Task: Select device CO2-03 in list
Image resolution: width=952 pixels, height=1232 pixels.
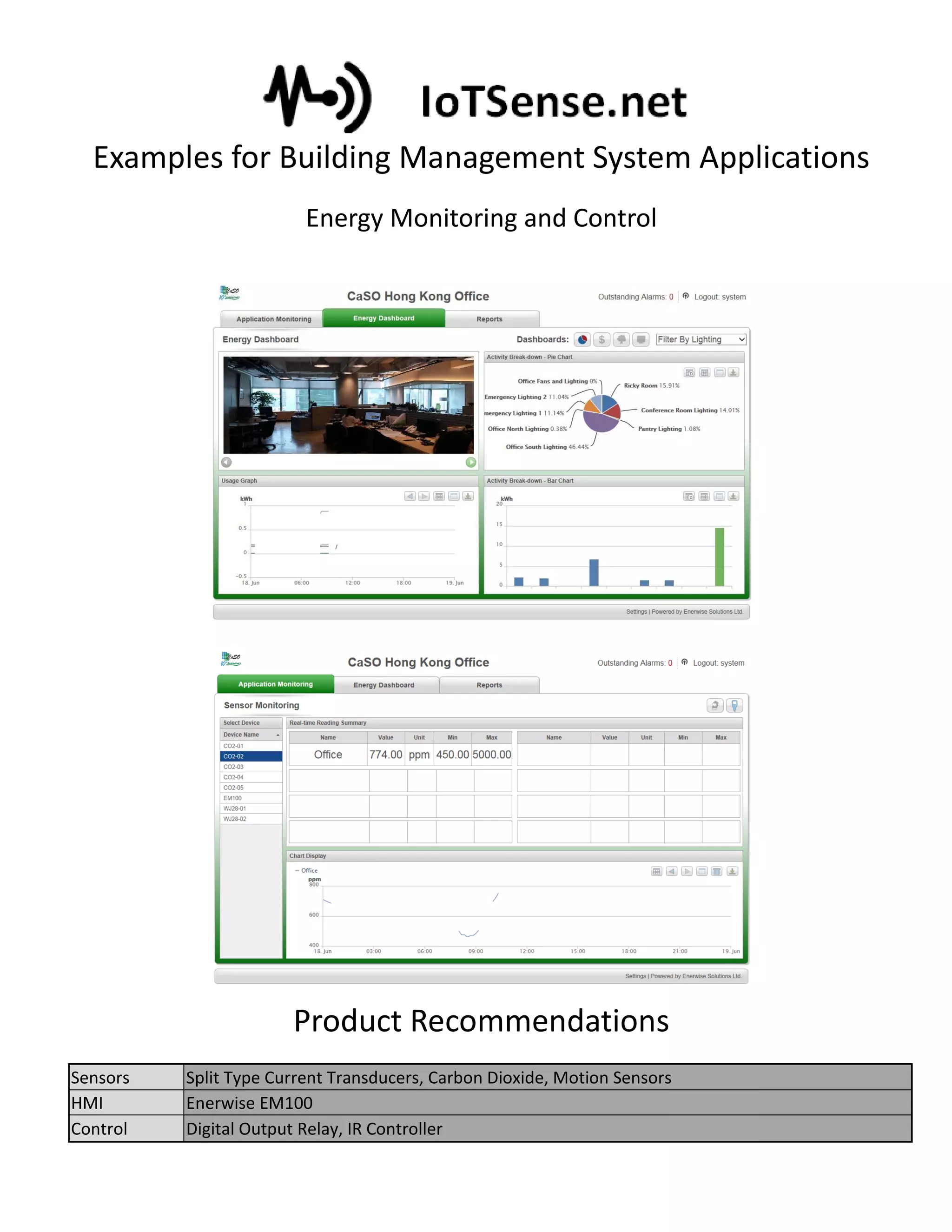Action: pos(251,767)
